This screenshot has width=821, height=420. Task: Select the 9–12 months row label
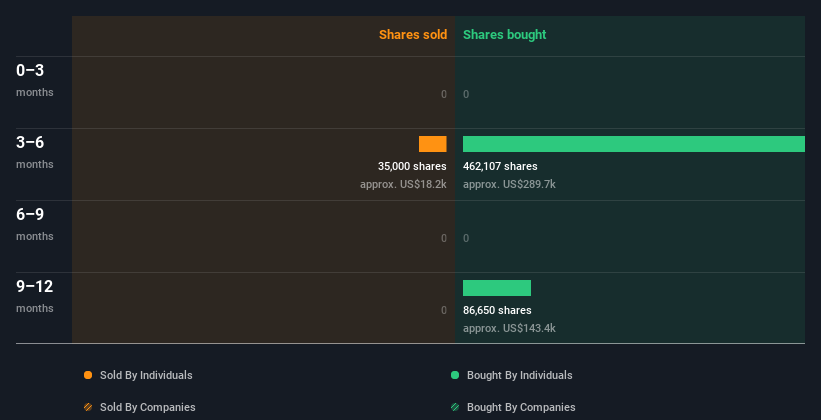coord(35,296)
